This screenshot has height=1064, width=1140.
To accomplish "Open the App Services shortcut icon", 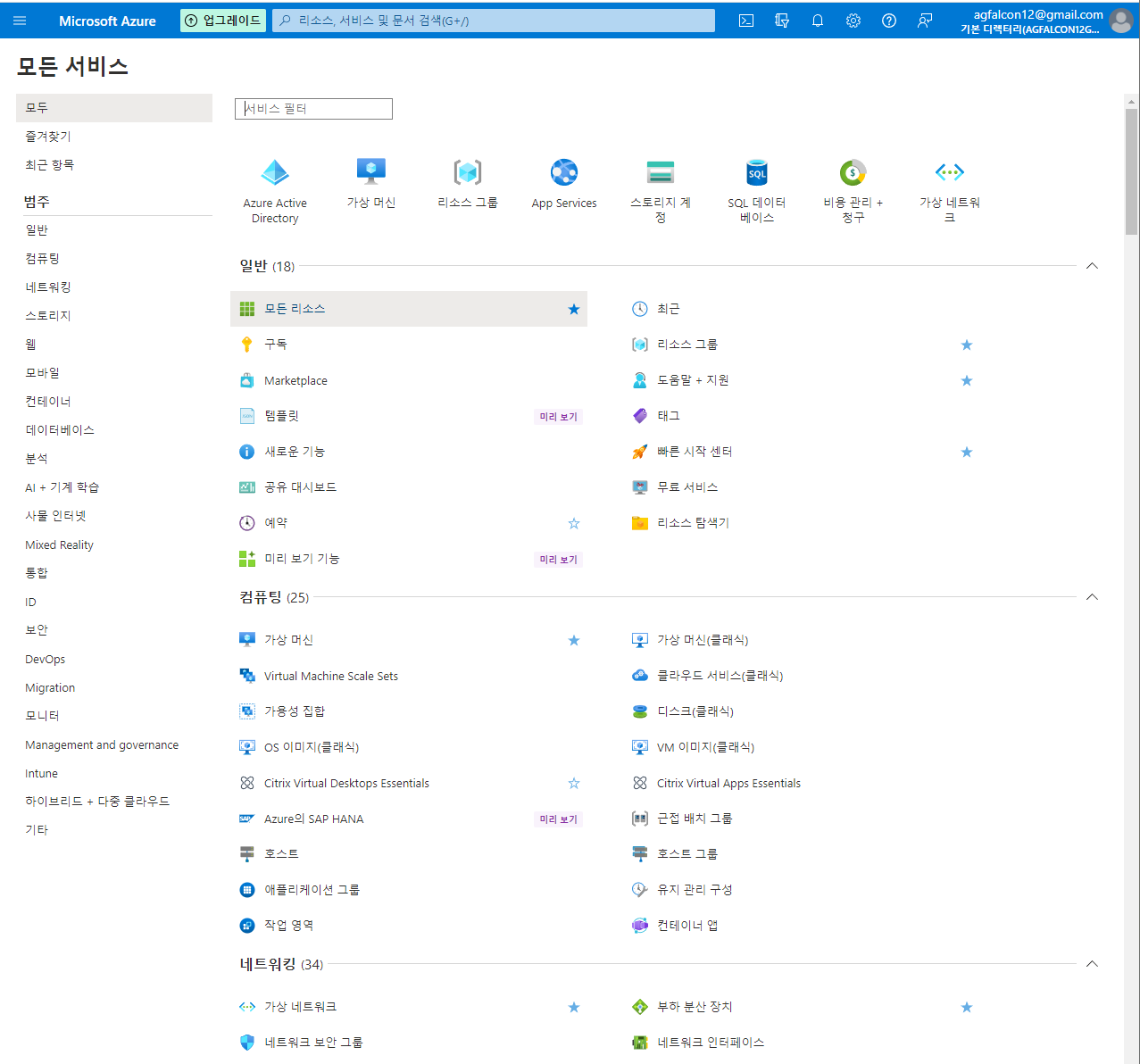I will click(x=564, y=171).
